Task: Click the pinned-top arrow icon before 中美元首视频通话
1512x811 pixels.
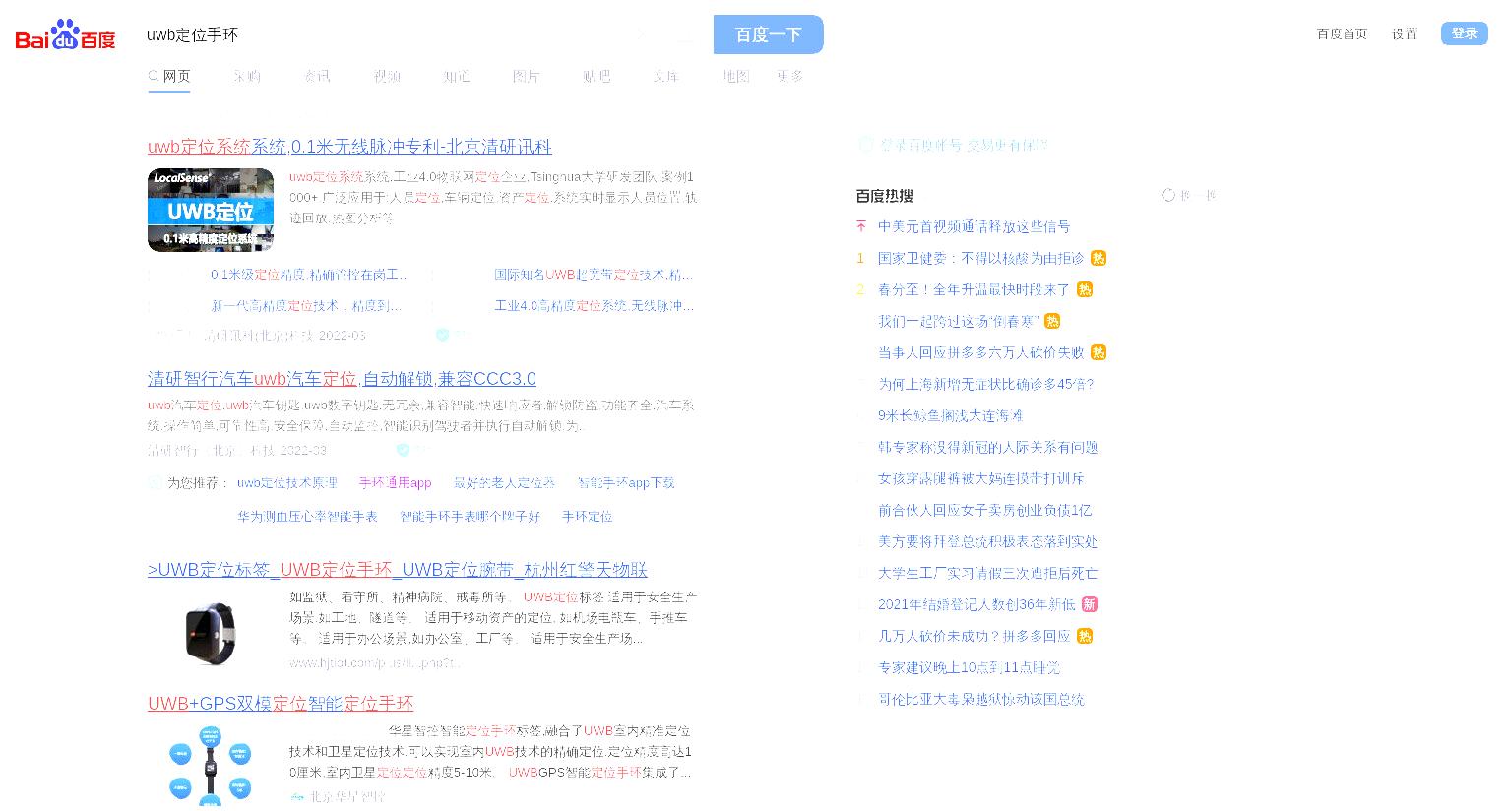Action: (861, 226)
